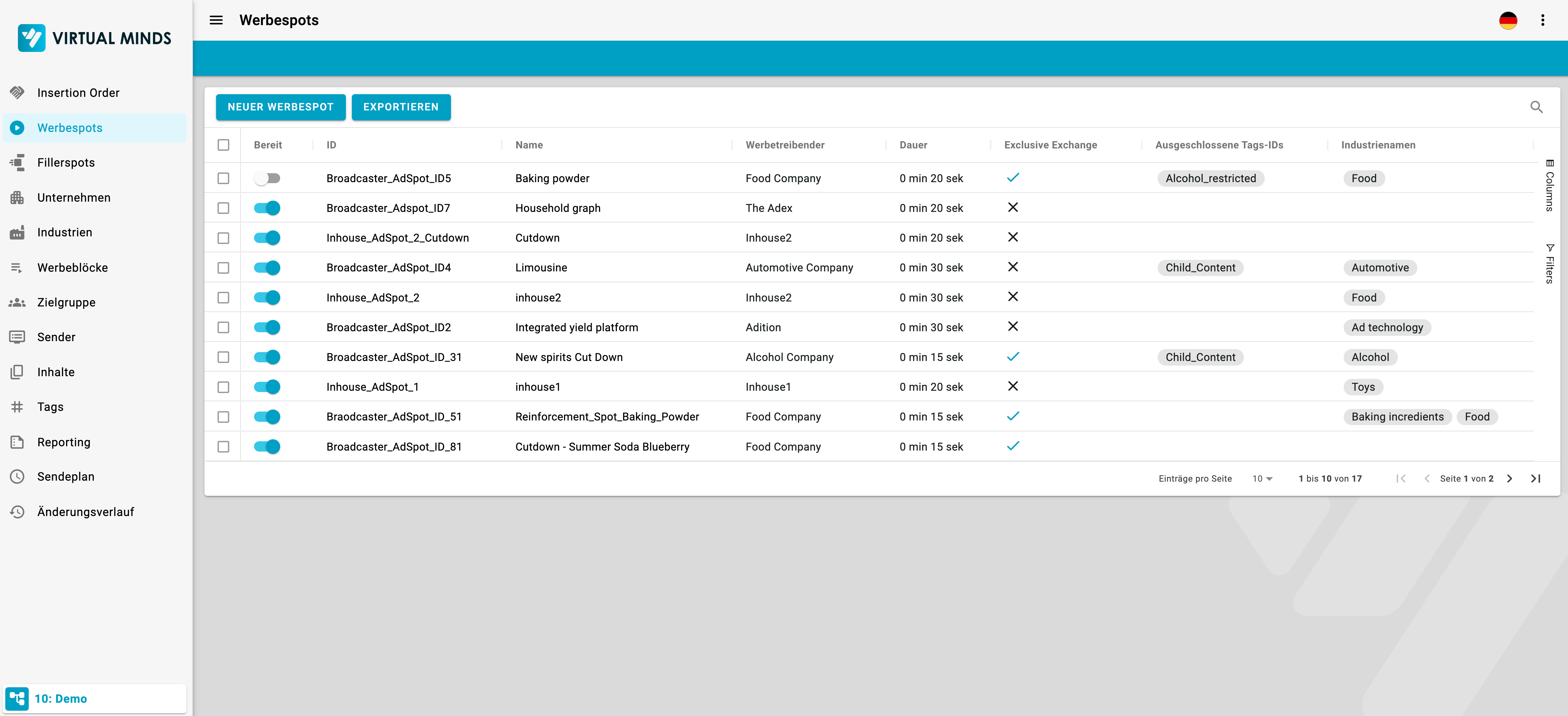The height and width of the screenshot is (716, 1568).
Task: Open Fillerspots in the sidebar
Action: (66, 163)
